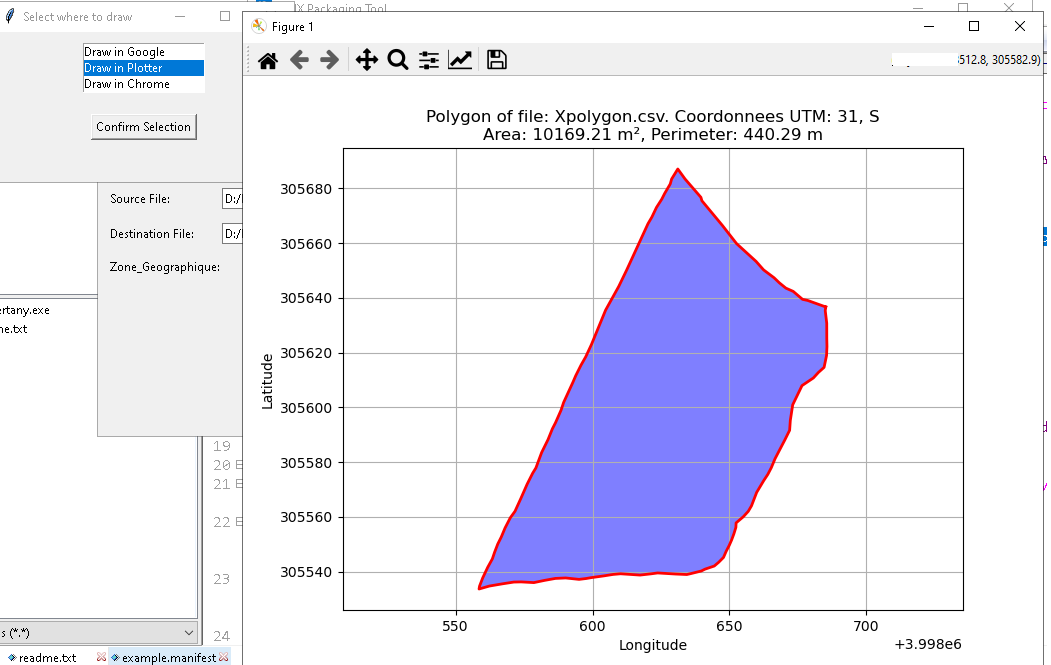
Task: Select the Zoom to rectangle tool
Action: [x=397, y=61]
